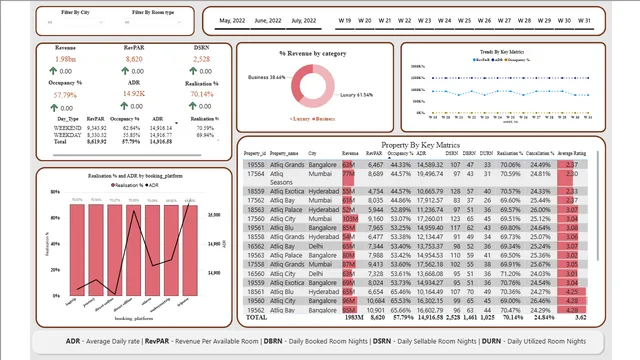Sort by City column header
This screenshot has height=360, width=640.
[312, 153]
